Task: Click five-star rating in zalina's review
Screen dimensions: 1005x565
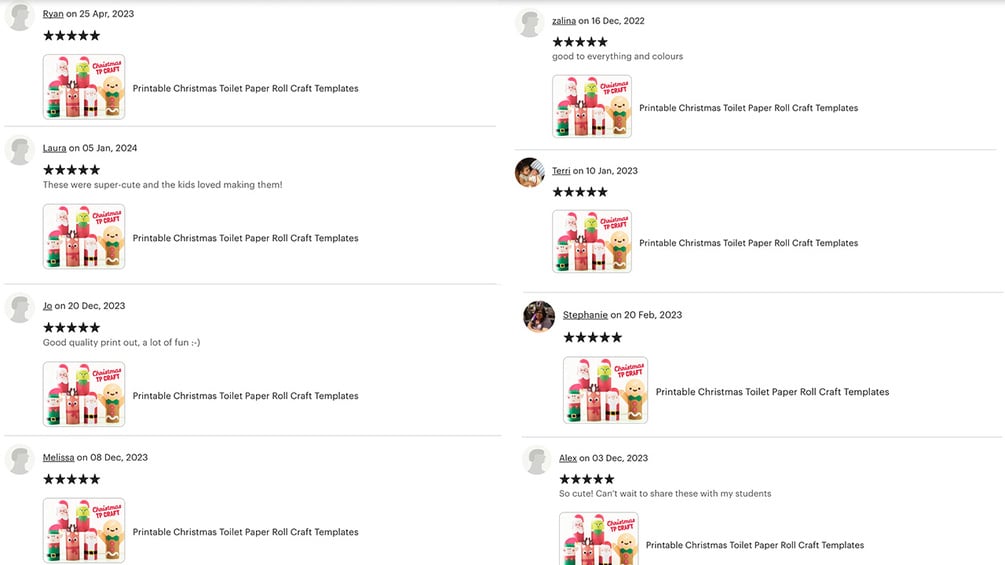Action: pyautogui.click(x=580, y=42)
